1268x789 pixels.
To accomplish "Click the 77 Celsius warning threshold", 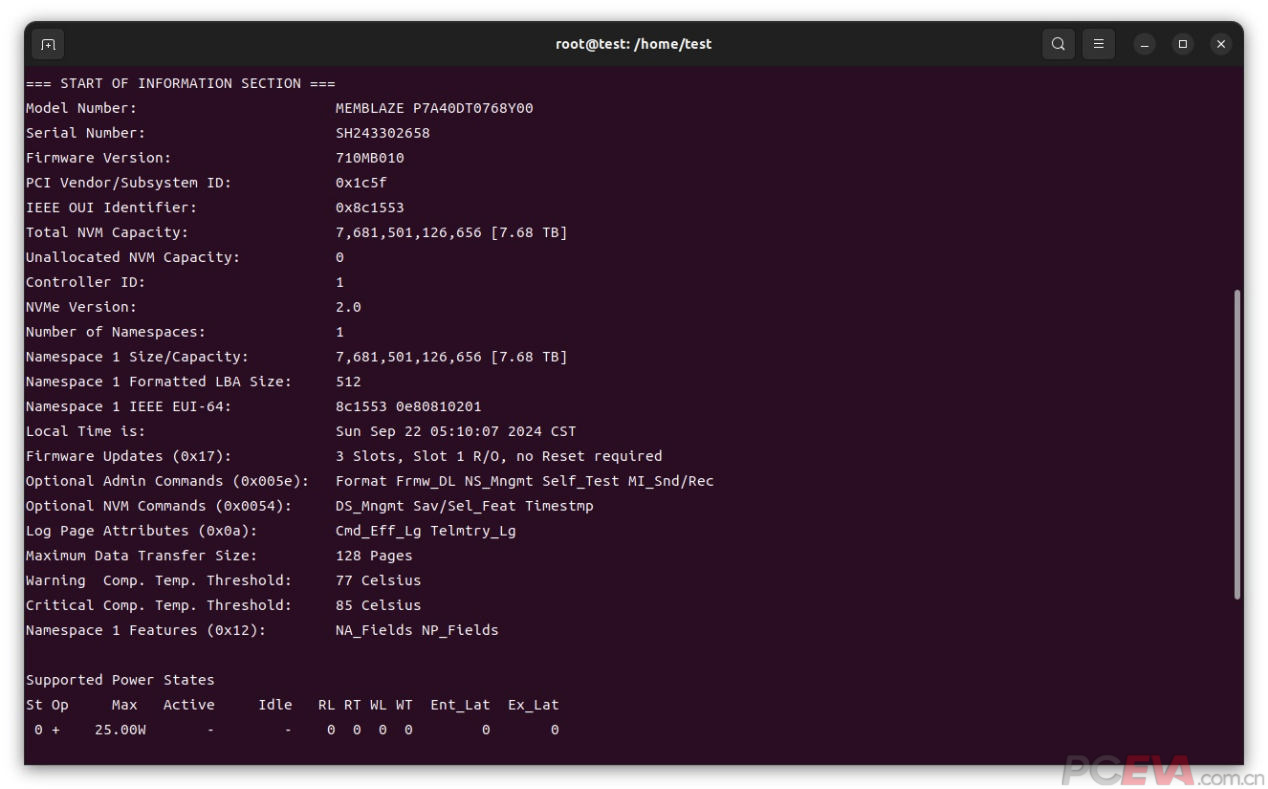I will [x=378, y=580].
